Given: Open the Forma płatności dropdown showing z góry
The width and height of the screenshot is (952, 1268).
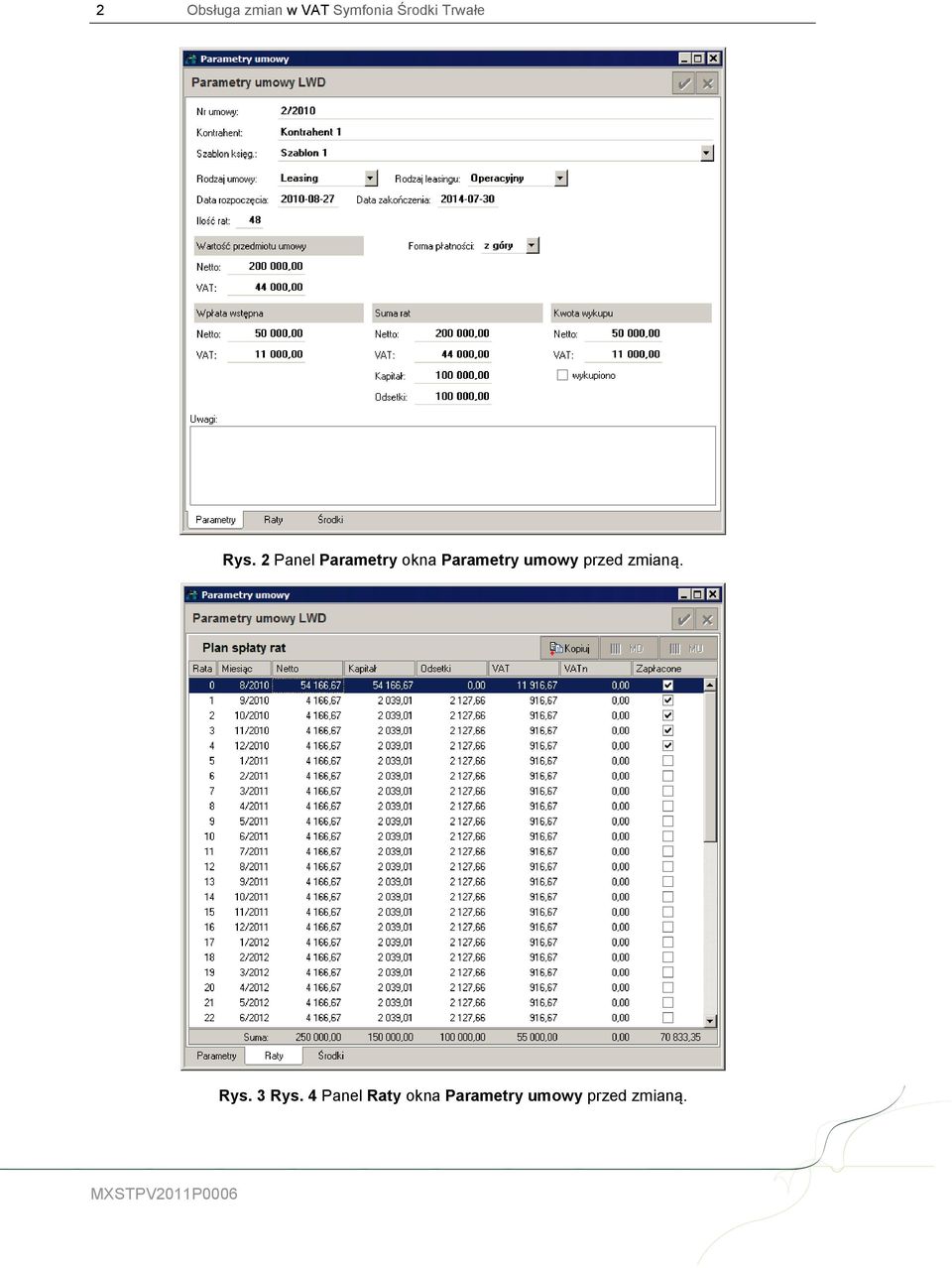Looking at the screenshot, I should 533,245.
